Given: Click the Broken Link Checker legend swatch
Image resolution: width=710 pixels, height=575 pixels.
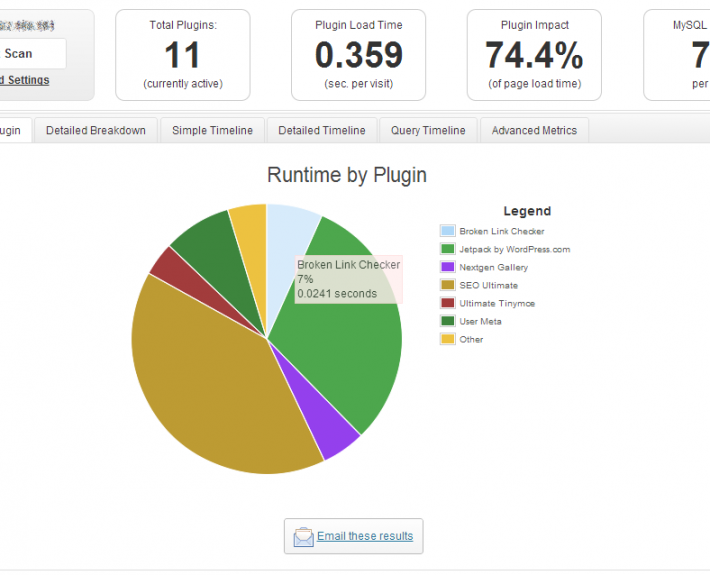Looking at the screenshot, I should tap(447, 231).
